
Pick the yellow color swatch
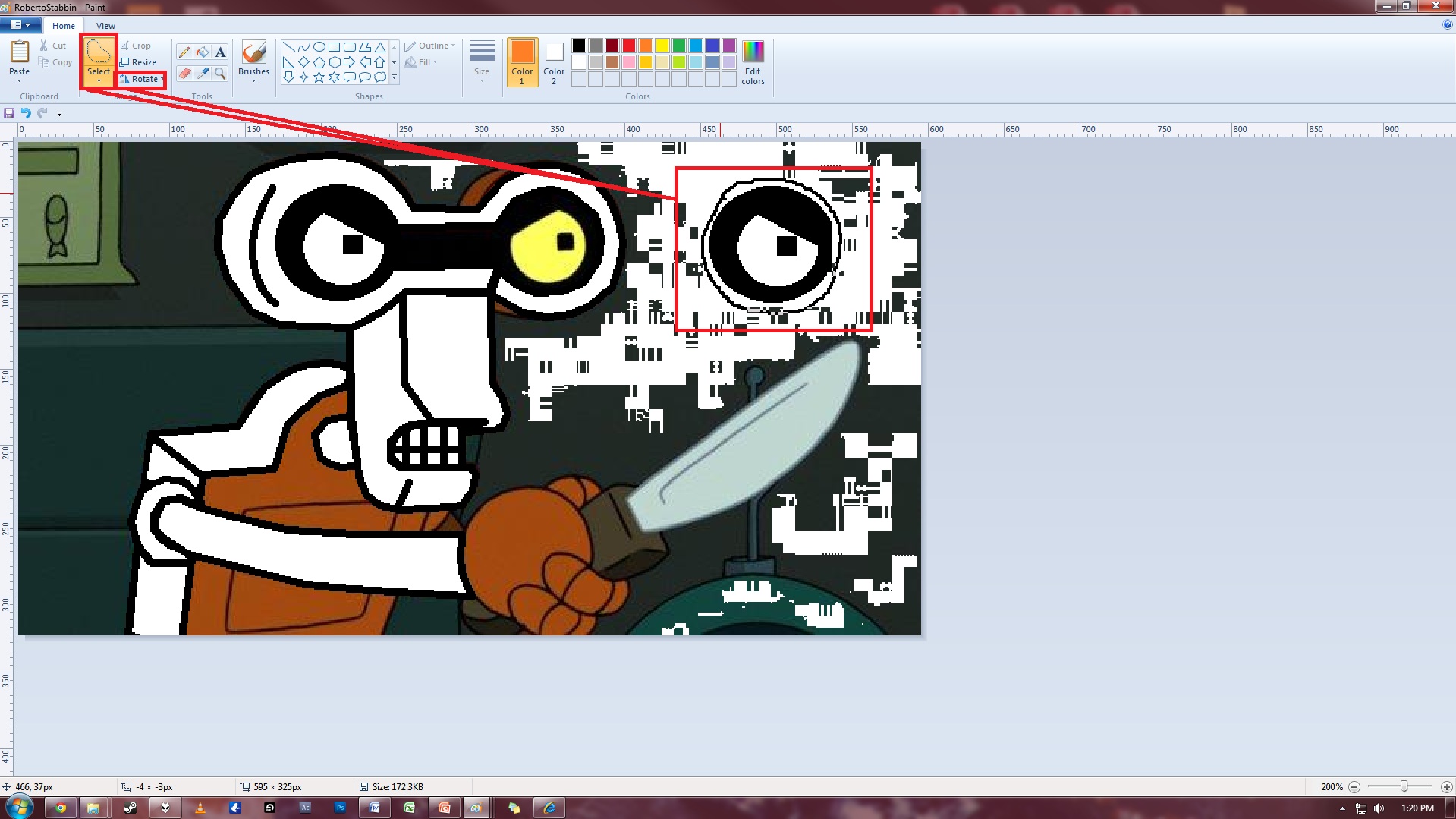click(662, 46)
